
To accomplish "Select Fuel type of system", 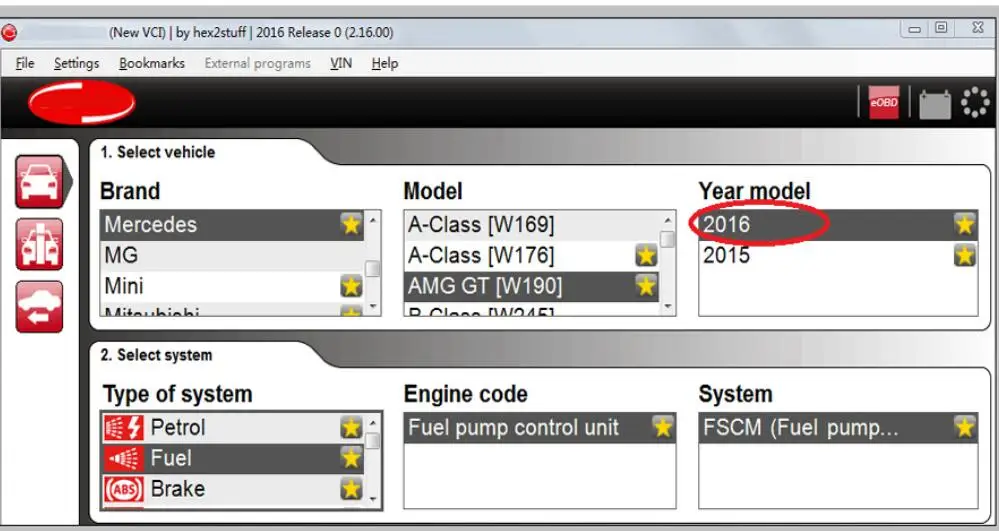I will pyautogui.click(x=233, y=458).
